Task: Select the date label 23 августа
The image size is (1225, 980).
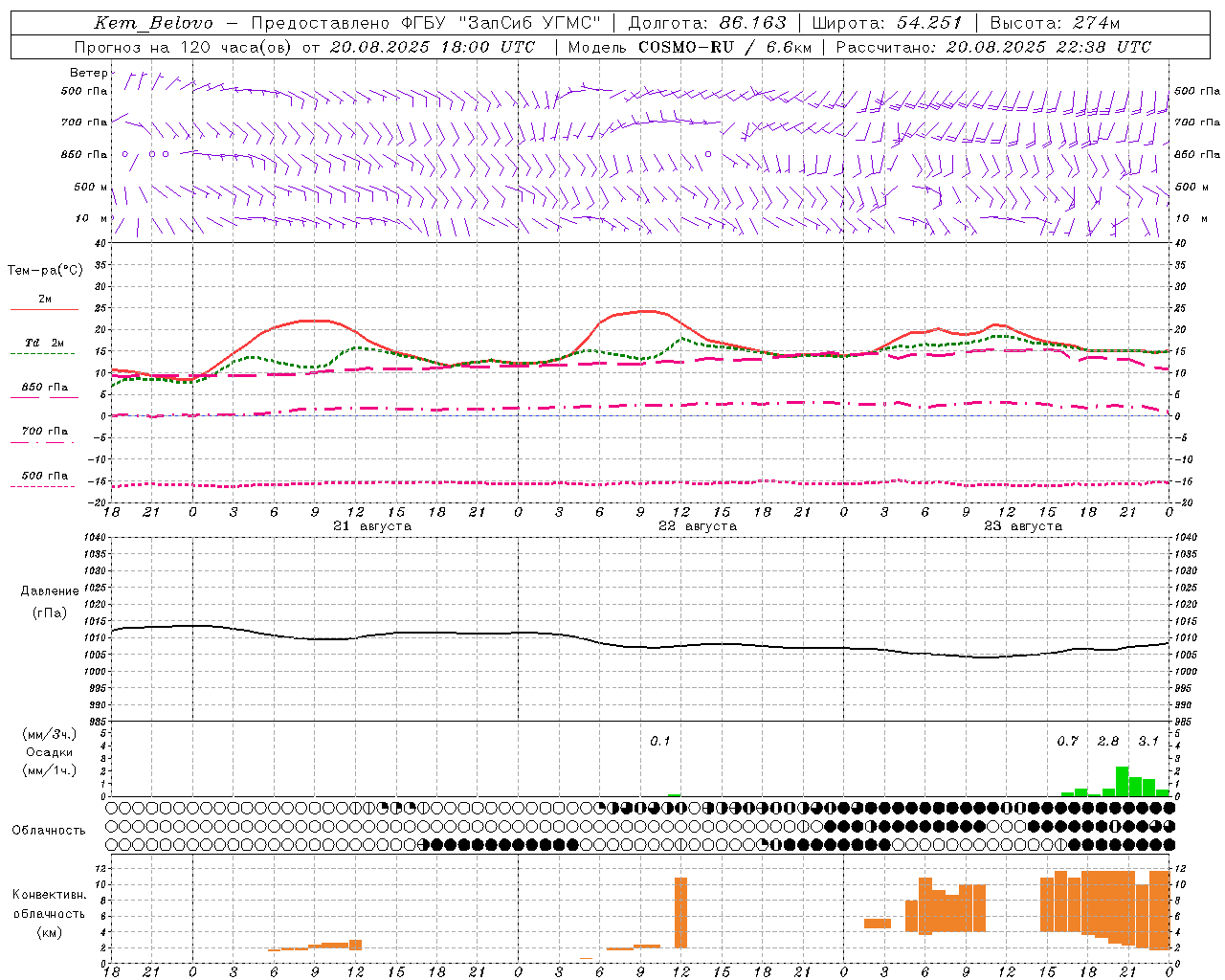Action: [x=1023, y=526]
